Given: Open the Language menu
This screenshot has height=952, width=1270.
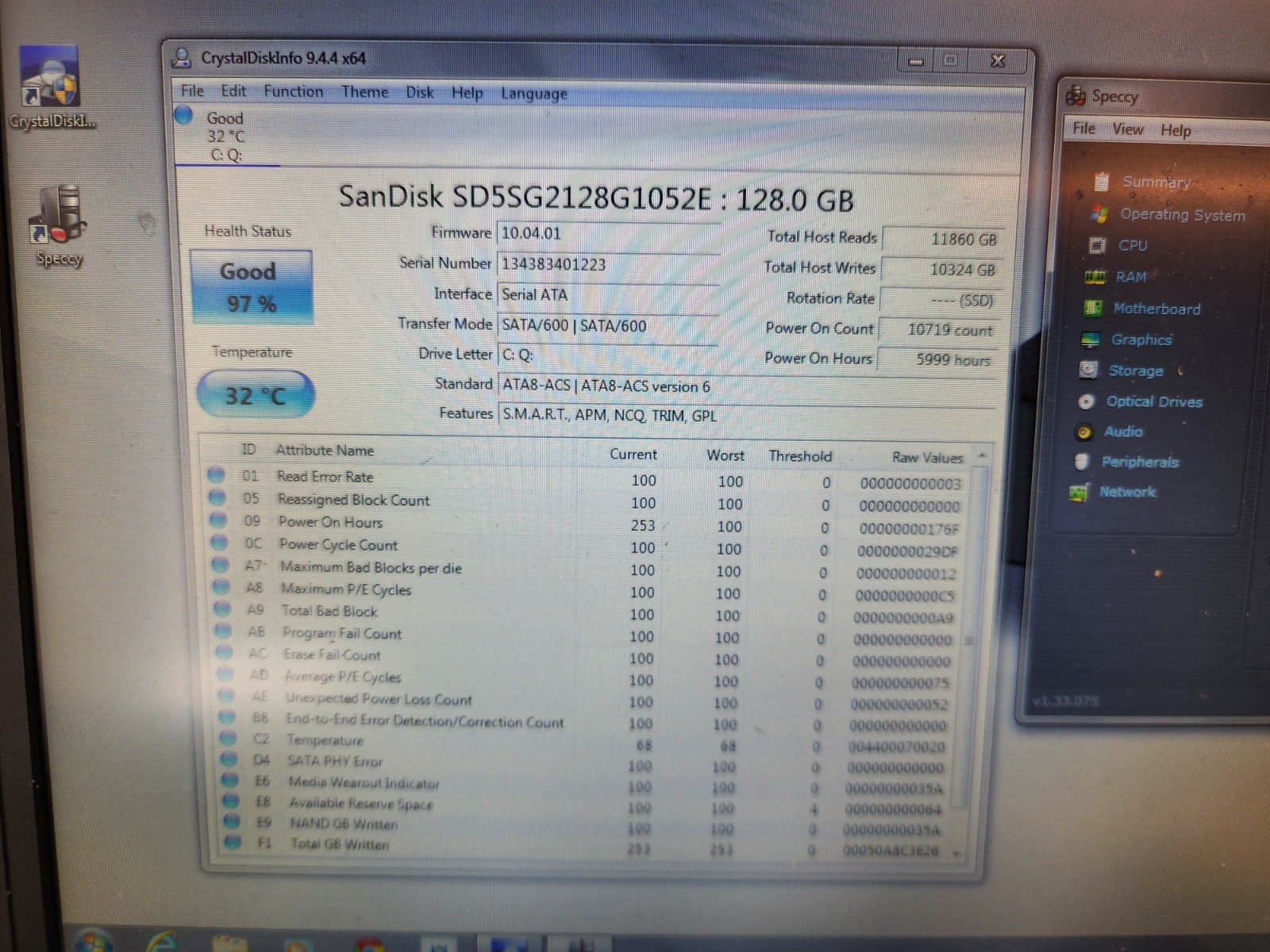Looking at the screenshot, I should [x=534, y=94].
